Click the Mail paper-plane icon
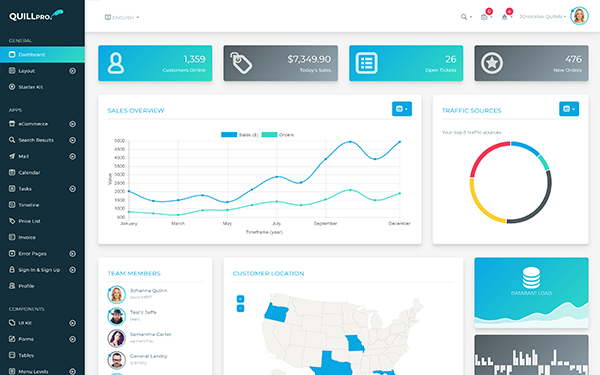The width and height of the screenshot is (600, 375). coord(12,156)
